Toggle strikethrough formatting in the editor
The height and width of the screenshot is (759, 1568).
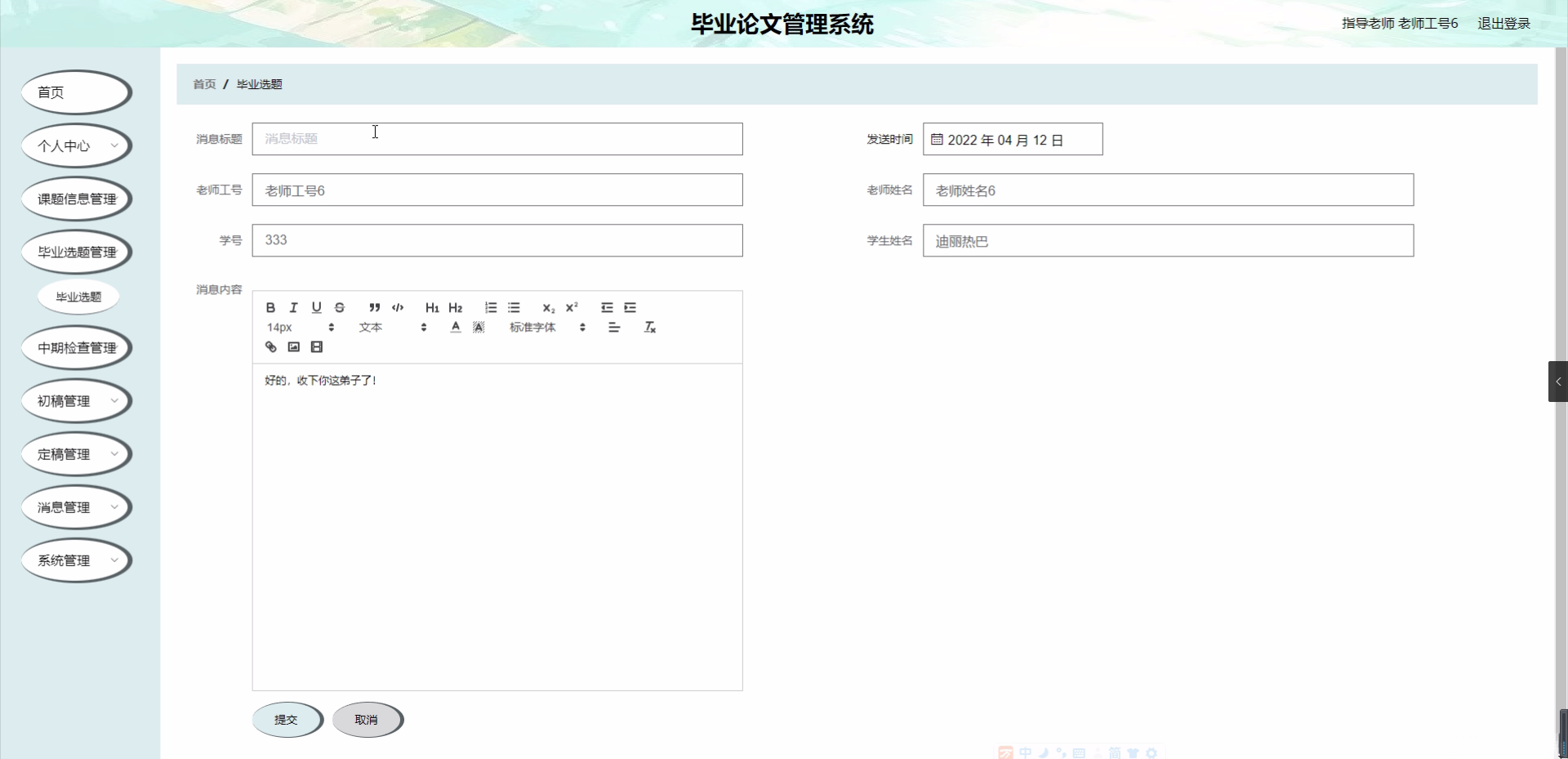coord(340,308)
